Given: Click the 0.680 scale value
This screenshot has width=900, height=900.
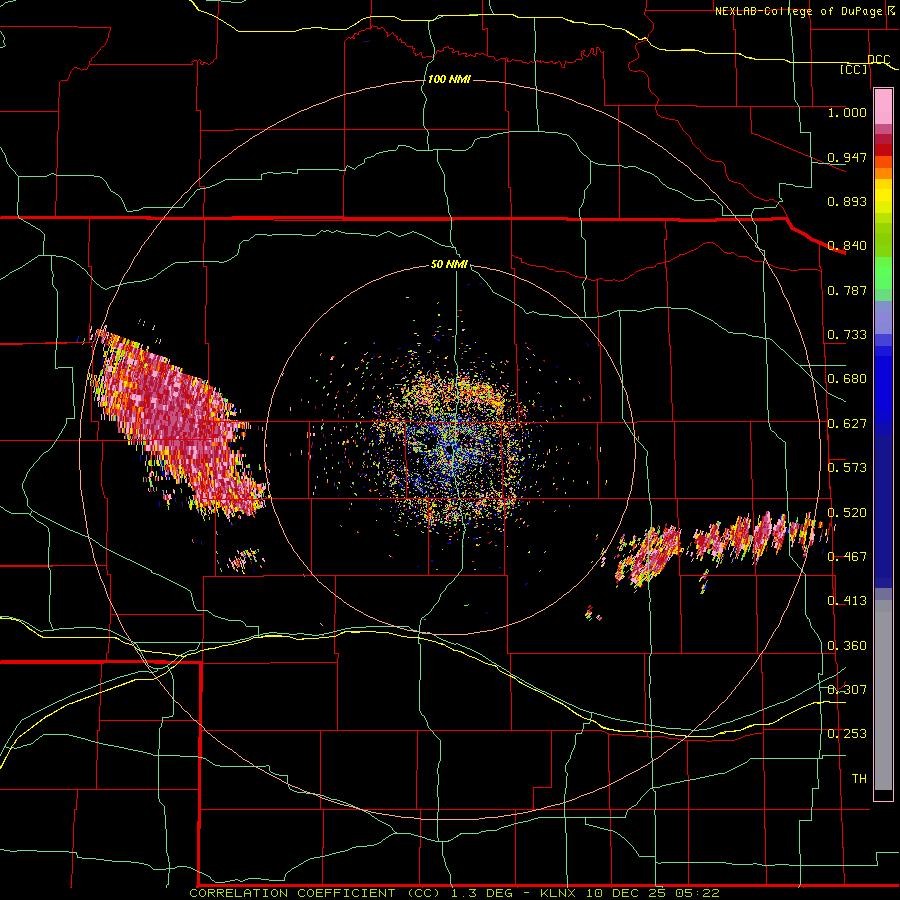Looking at the screenshot, I should coord(847,379).
